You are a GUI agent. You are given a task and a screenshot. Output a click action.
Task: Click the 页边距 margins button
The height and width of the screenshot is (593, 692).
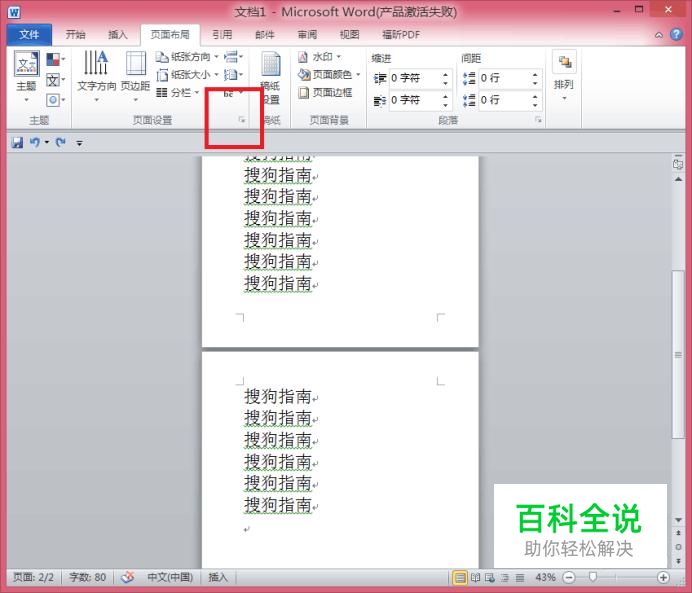135,77
